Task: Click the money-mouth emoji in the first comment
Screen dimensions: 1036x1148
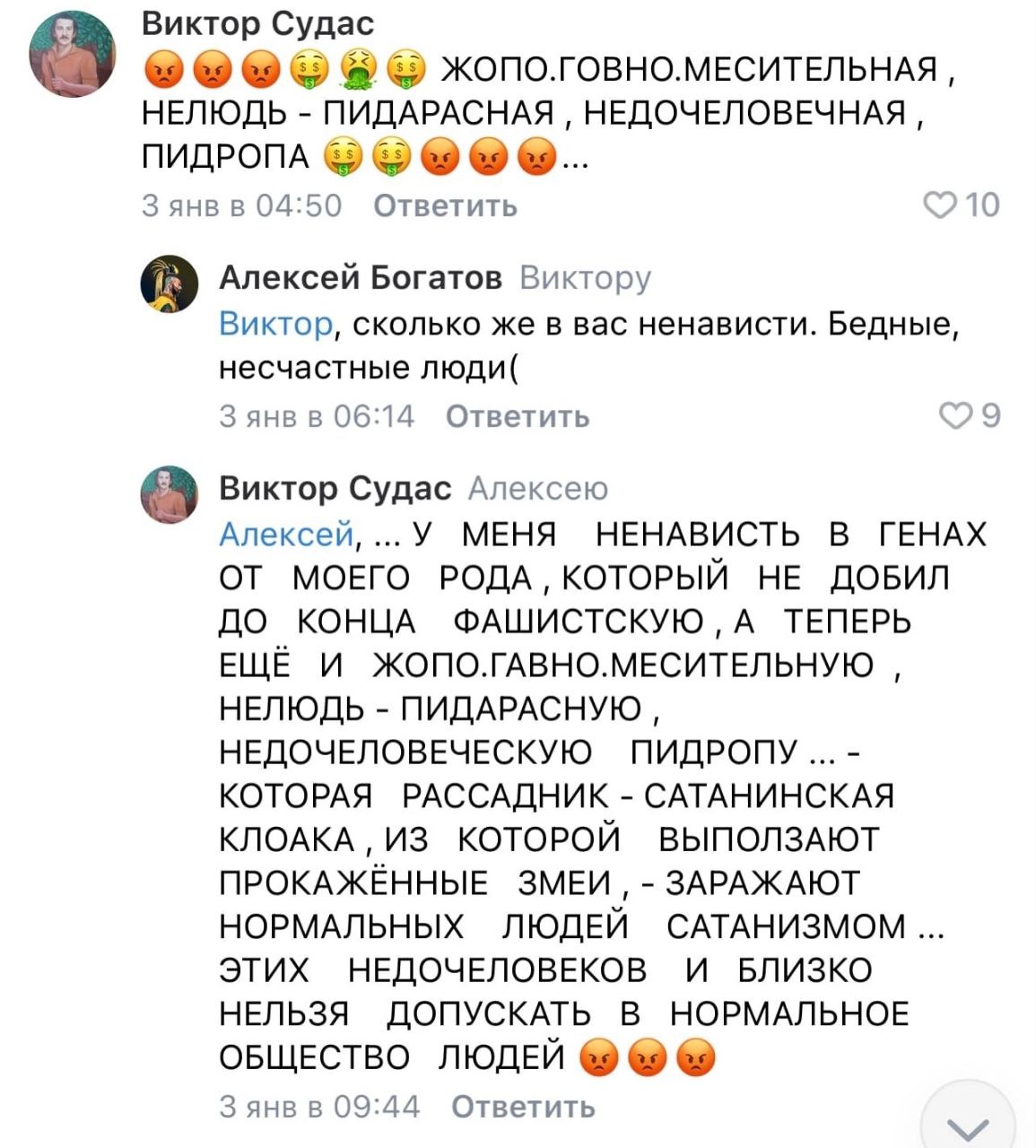Action: (308, 70)
